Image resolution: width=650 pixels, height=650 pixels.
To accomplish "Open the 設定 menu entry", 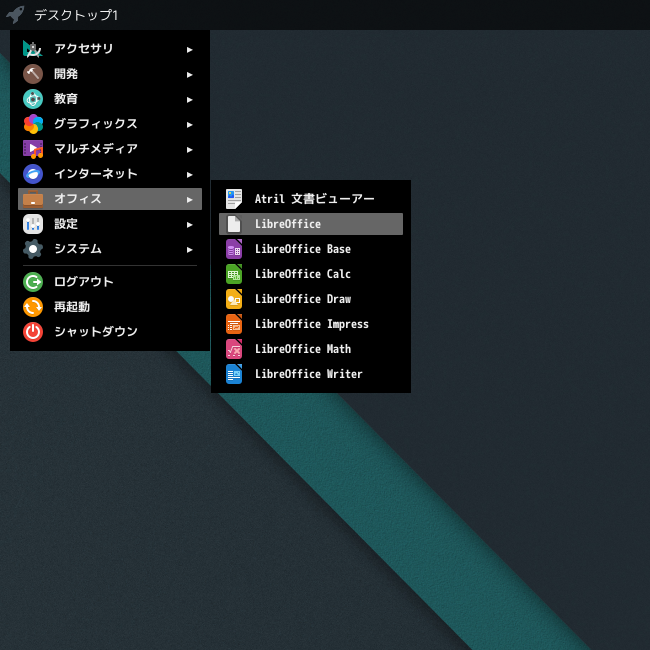I will point(110,224).
